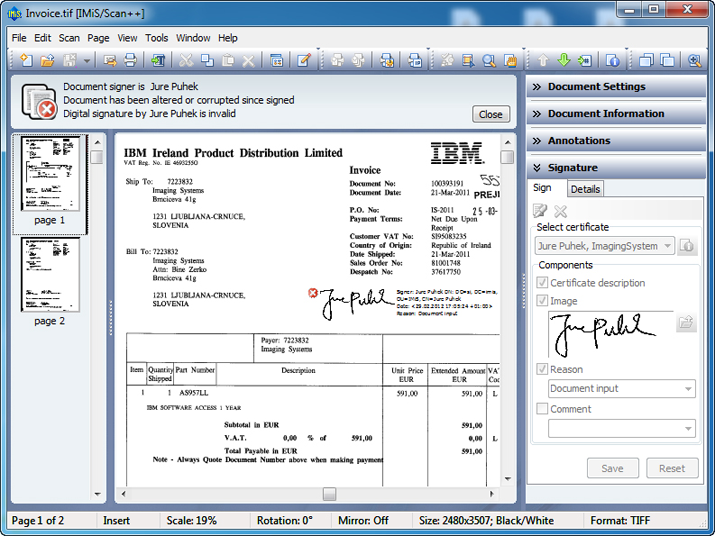Viewport: 715px width, 536px height.
Task: Print the document with the printer icon
Action: click(x=130, y=60)
